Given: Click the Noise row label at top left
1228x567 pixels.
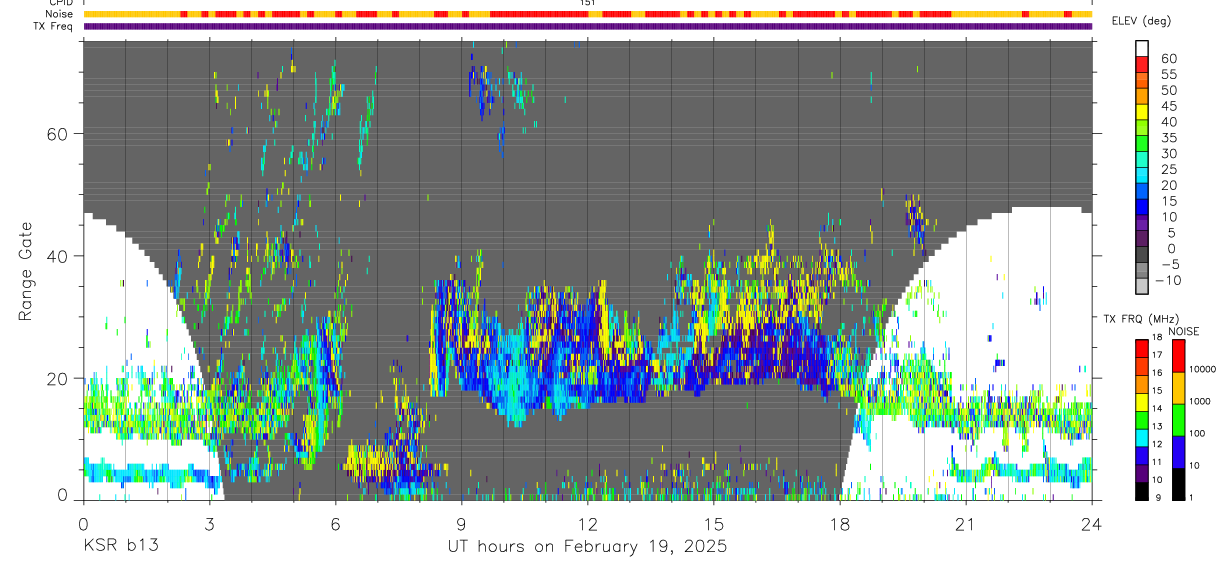Looking at the screenshot, I should pos(58,14).
